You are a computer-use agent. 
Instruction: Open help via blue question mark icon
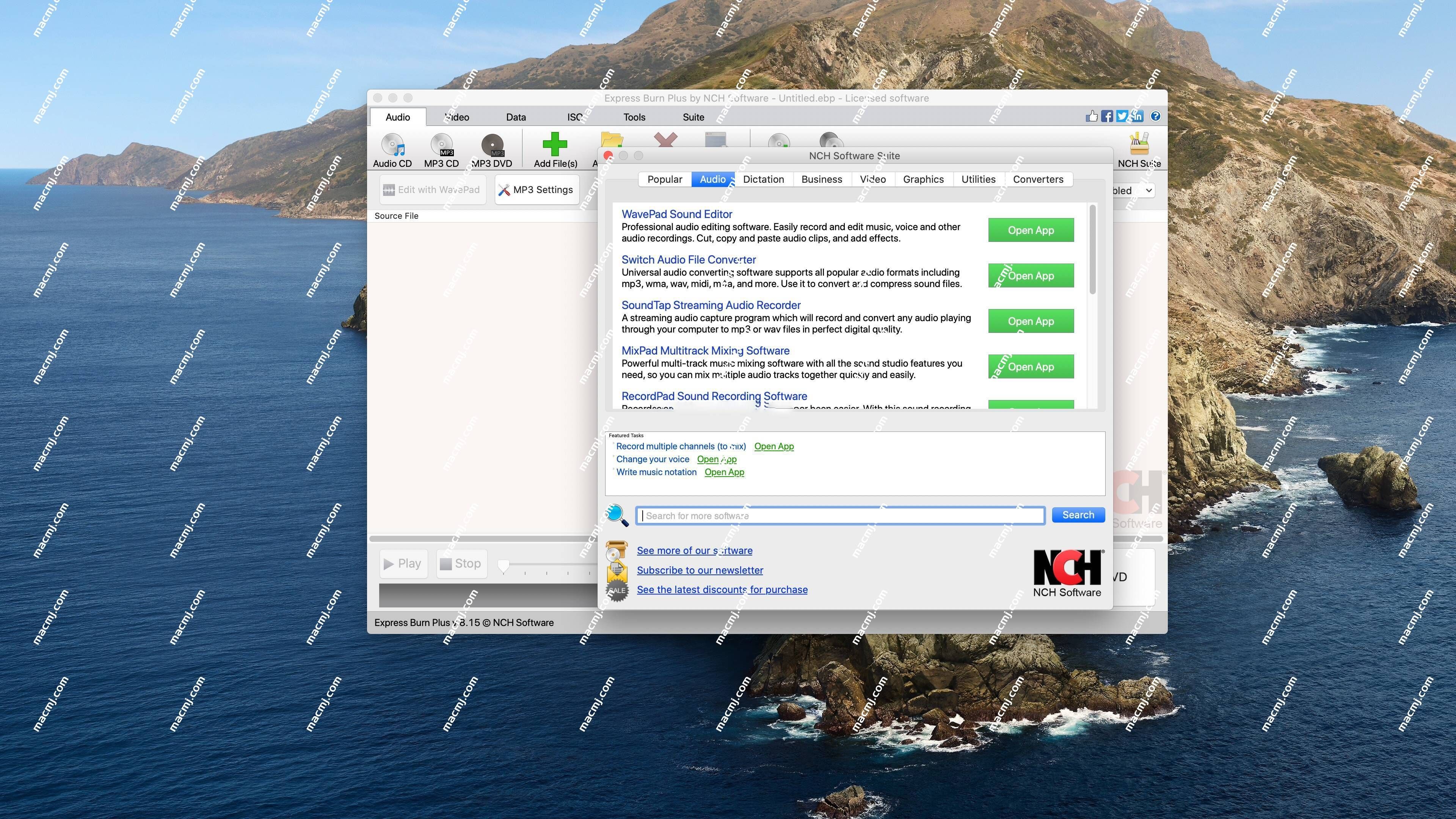click(x=1156, y=116)
